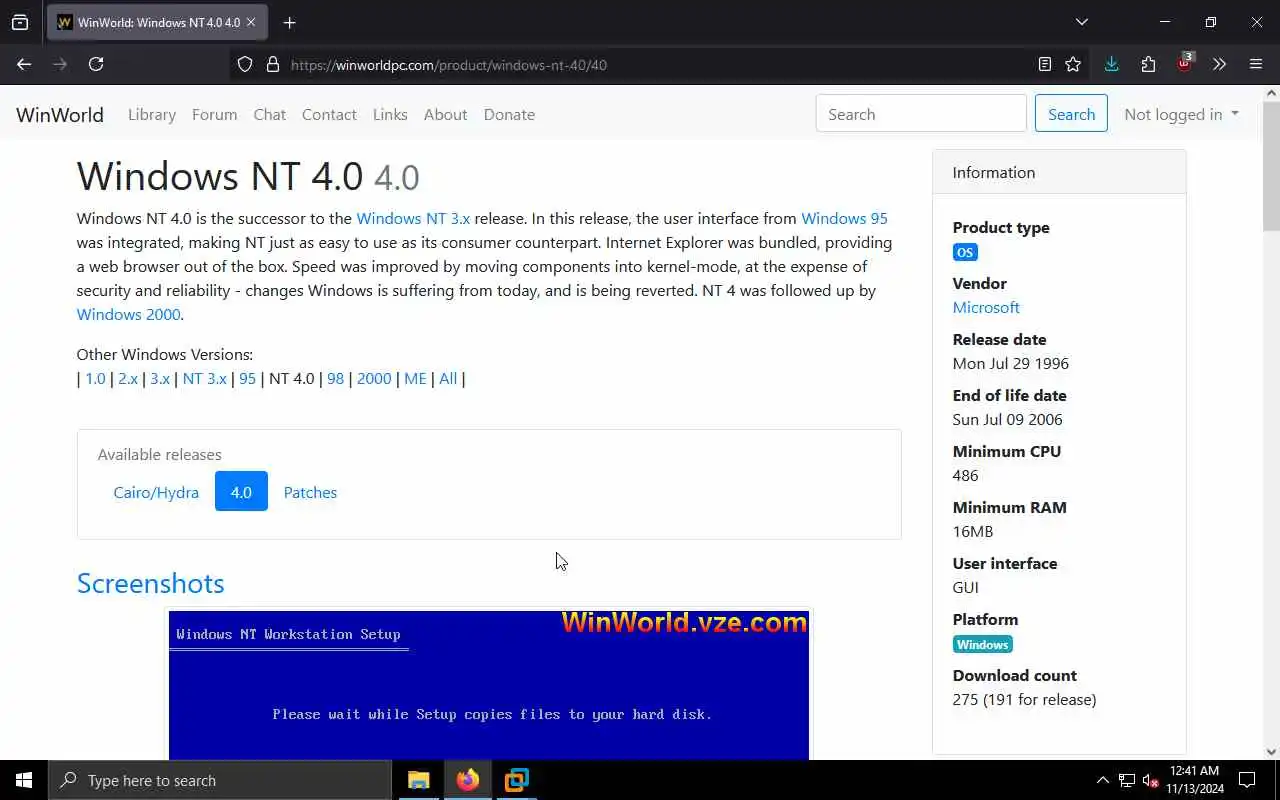Open File Explorer from taskbar

[x=419, y=780]
